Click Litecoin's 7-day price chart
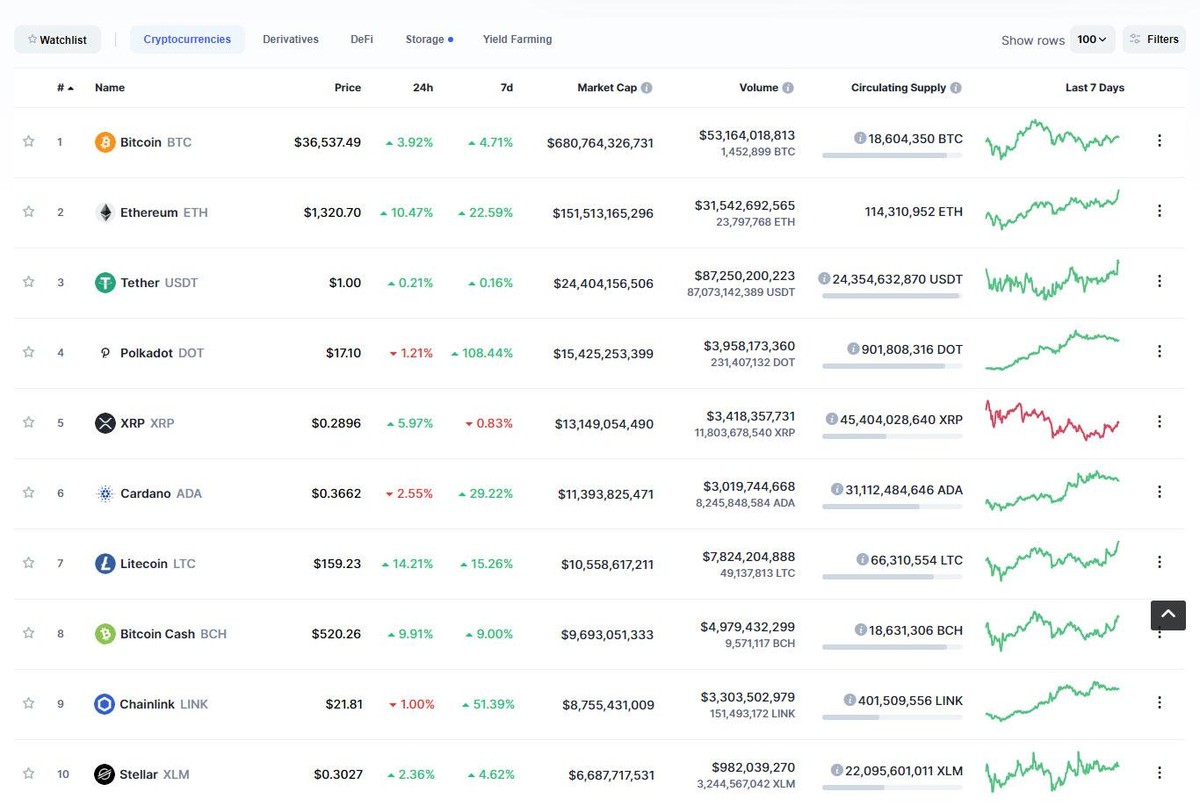1200x806 pixels. 1052,562
